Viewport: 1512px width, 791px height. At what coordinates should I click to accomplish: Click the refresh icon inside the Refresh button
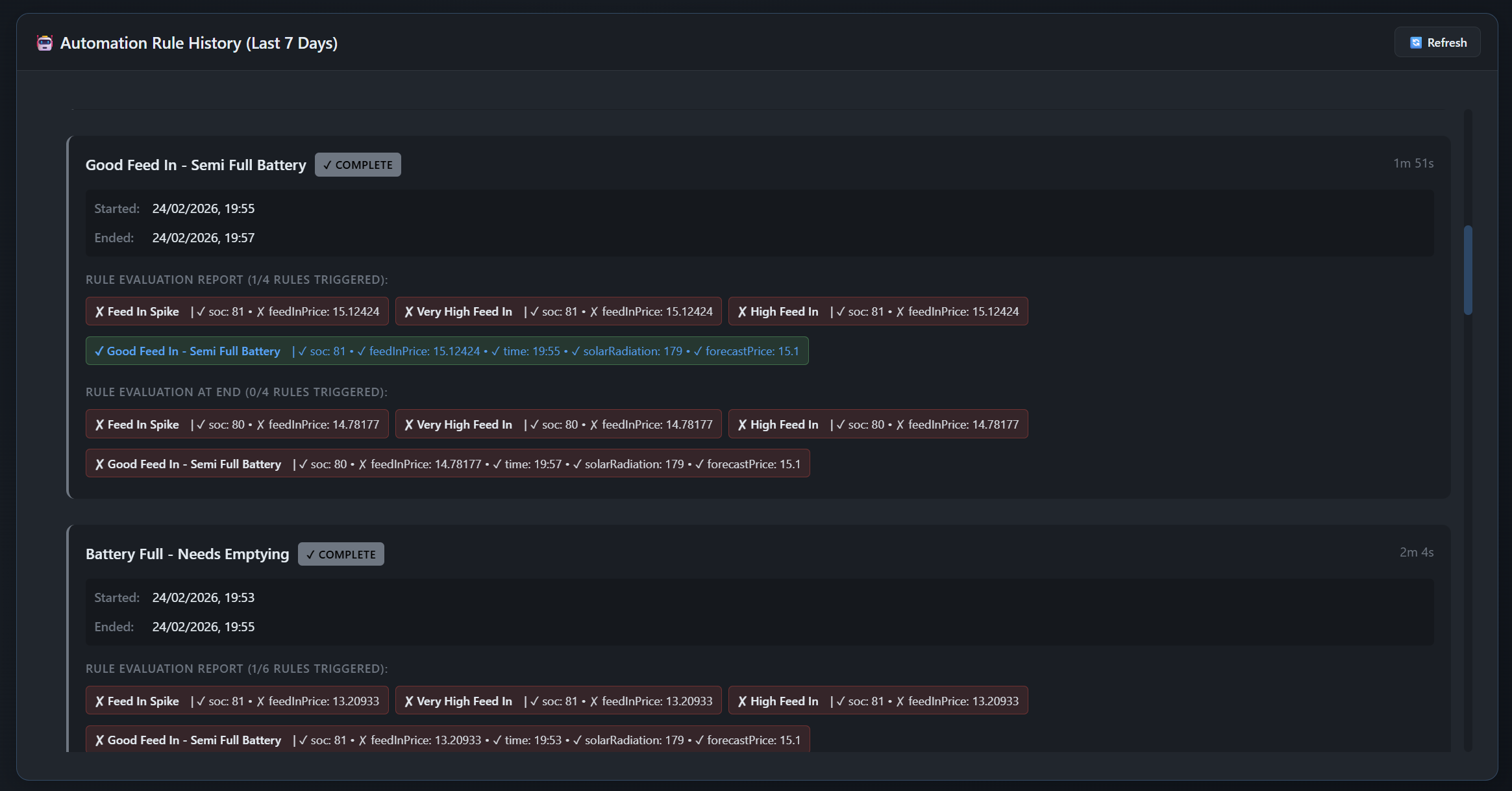click(x=1415, y=42)
